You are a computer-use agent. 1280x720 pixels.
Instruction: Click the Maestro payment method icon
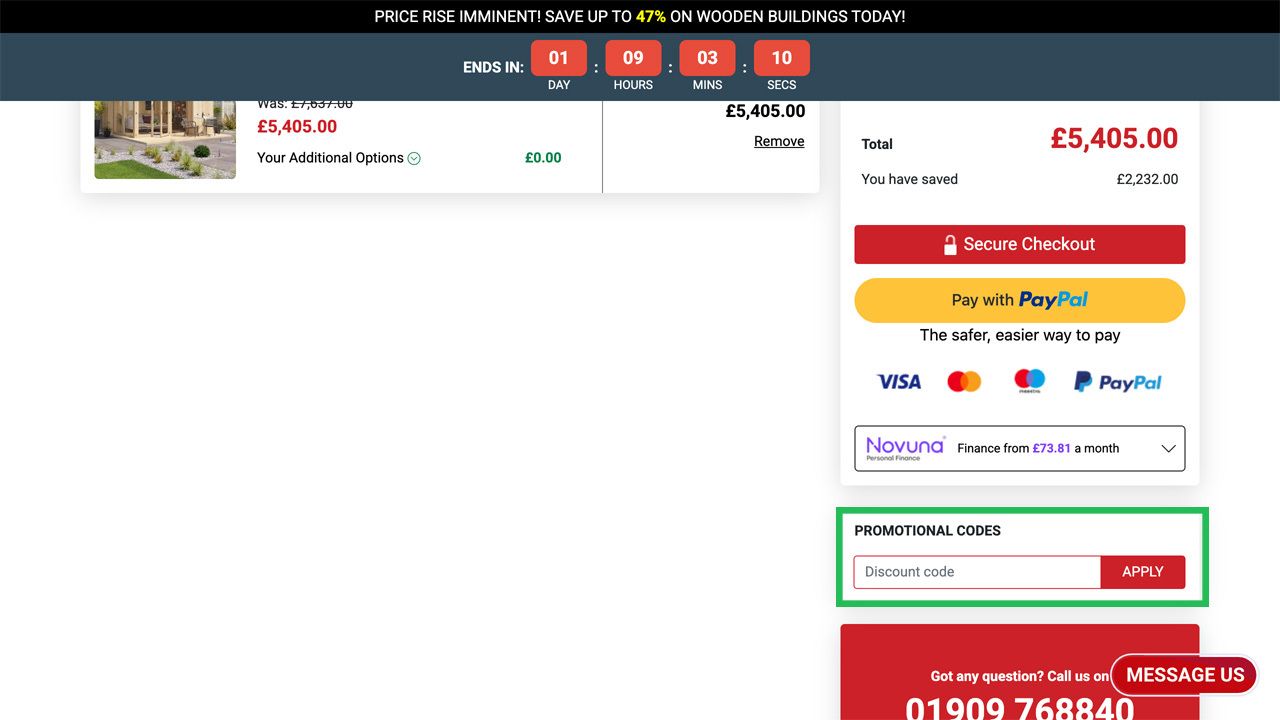pyautogui.click(x=1029, y=381)
